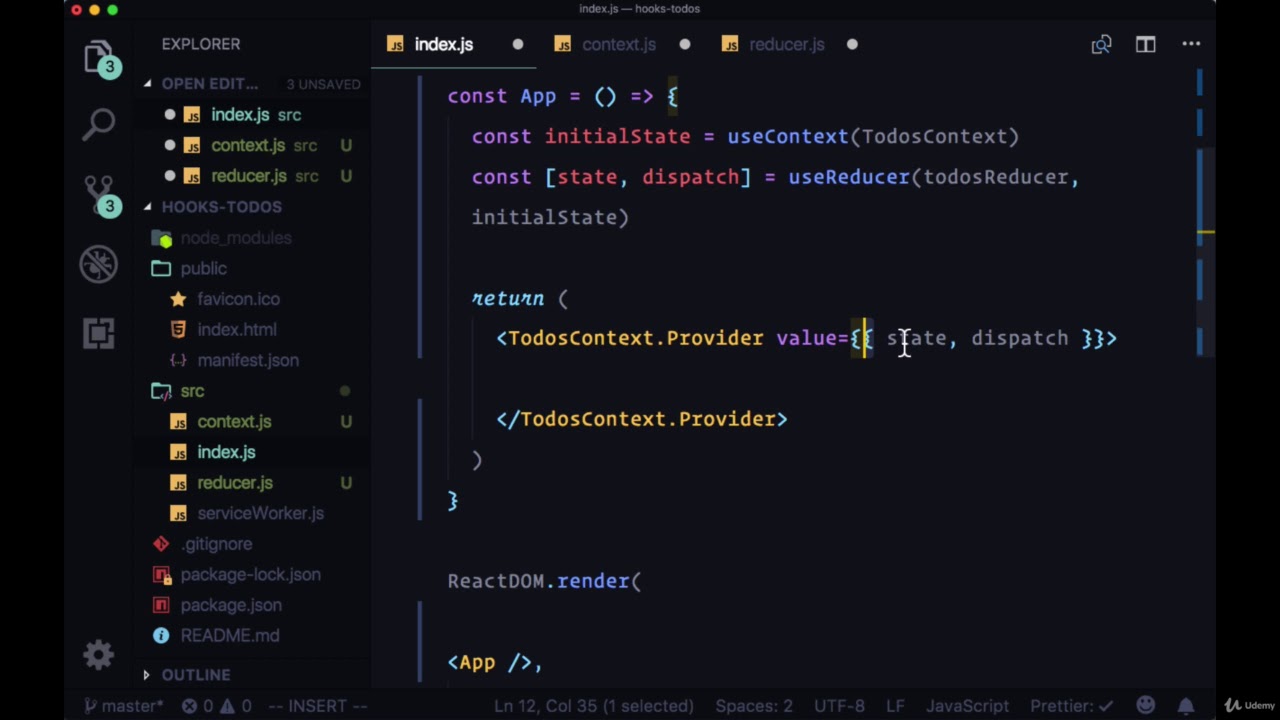Collapse the HOOKS-TODOS folder section
Screen dimensions: 1280x720
click(148, 207)
